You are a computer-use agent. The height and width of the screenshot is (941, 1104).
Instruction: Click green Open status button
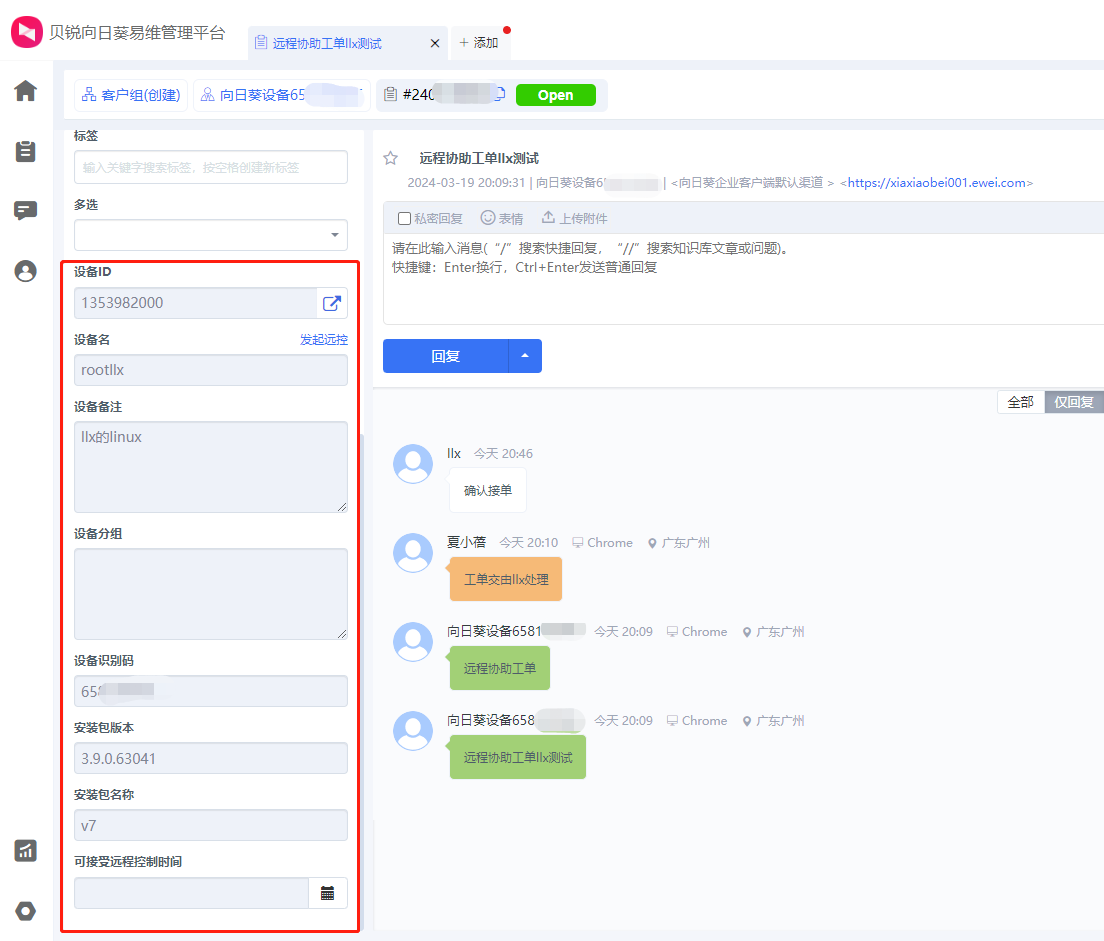click(556, 95)
